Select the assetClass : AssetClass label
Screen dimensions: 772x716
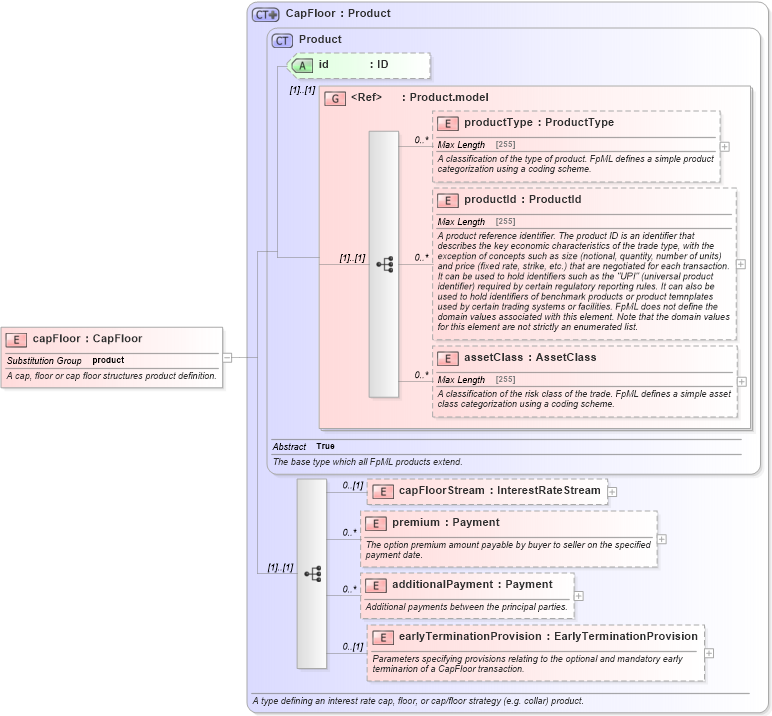pos(530,358)
